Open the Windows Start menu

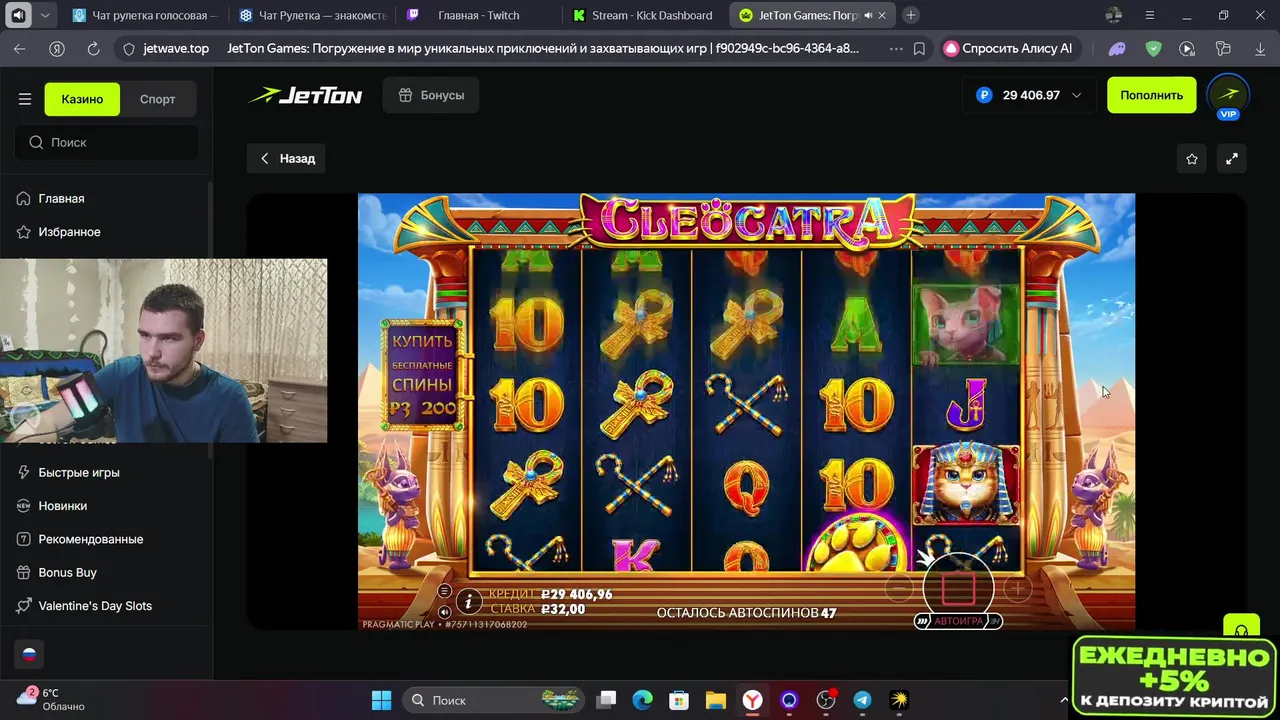381,700
